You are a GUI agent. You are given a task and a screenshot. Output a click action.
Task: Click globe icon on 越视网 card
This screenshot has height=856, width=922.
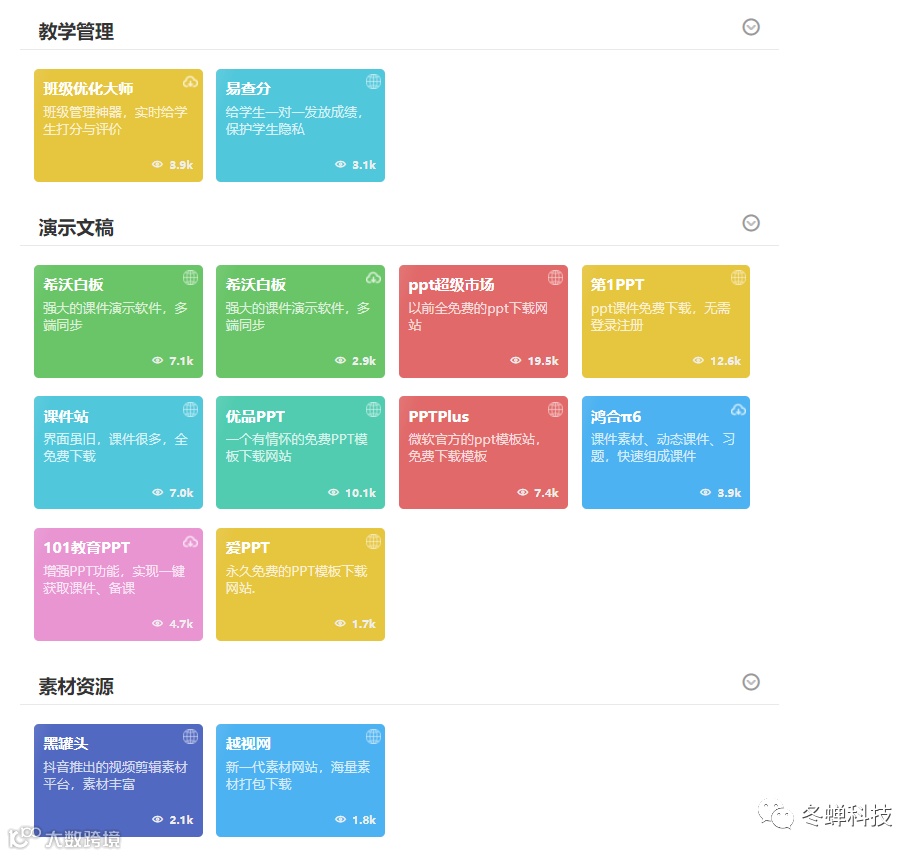[373, 736]
